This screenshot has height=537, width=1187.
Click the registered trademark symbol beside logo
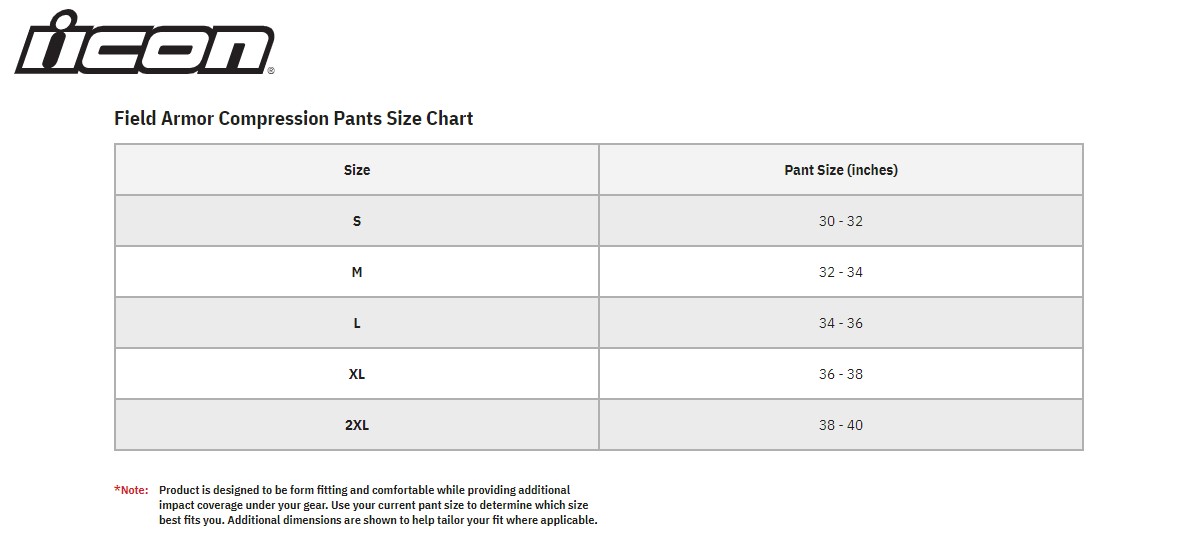(x=271, y=71)
